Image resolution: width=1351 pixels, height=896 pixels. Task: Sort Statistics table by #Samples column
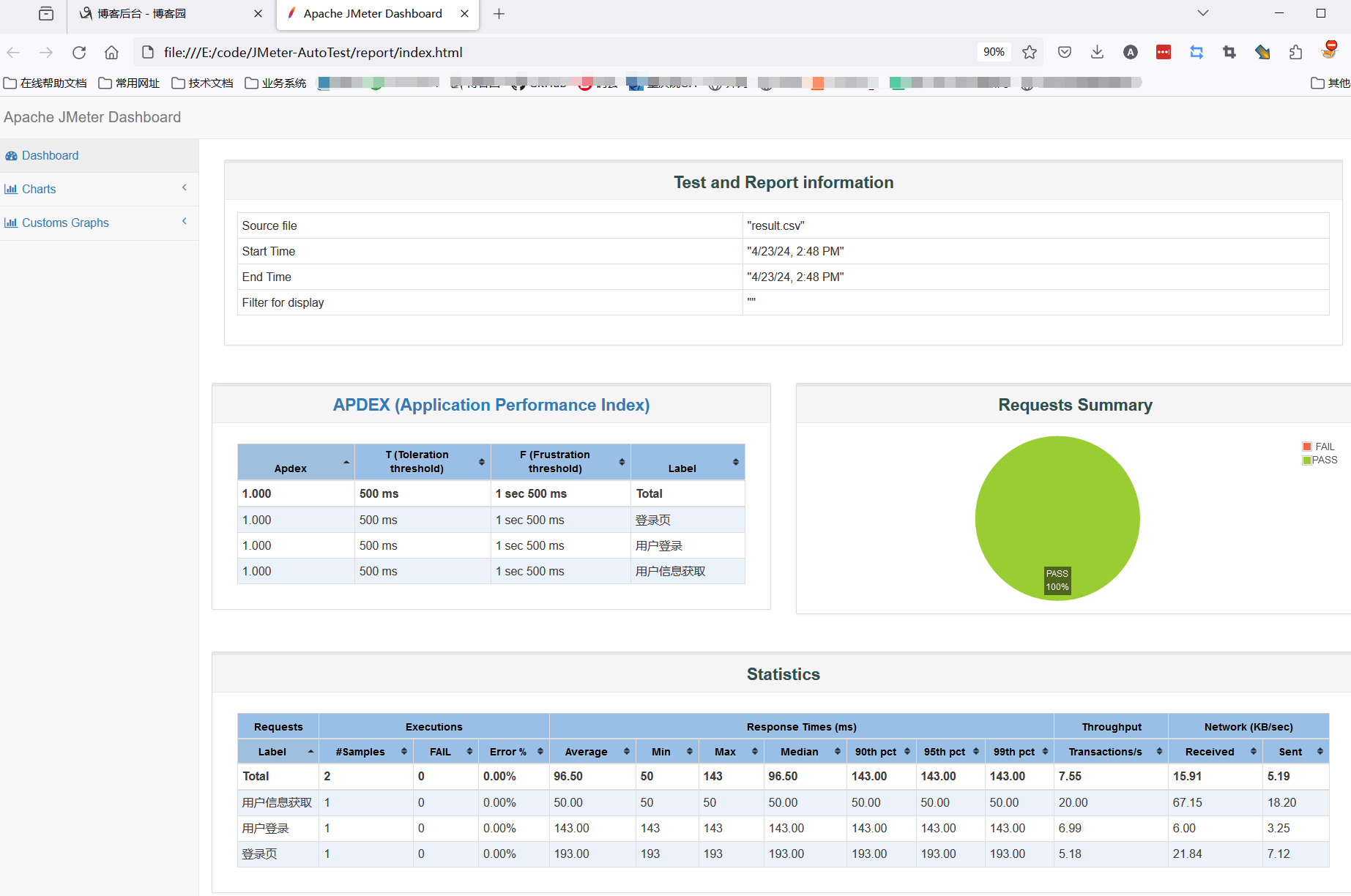tap(366, 752)
